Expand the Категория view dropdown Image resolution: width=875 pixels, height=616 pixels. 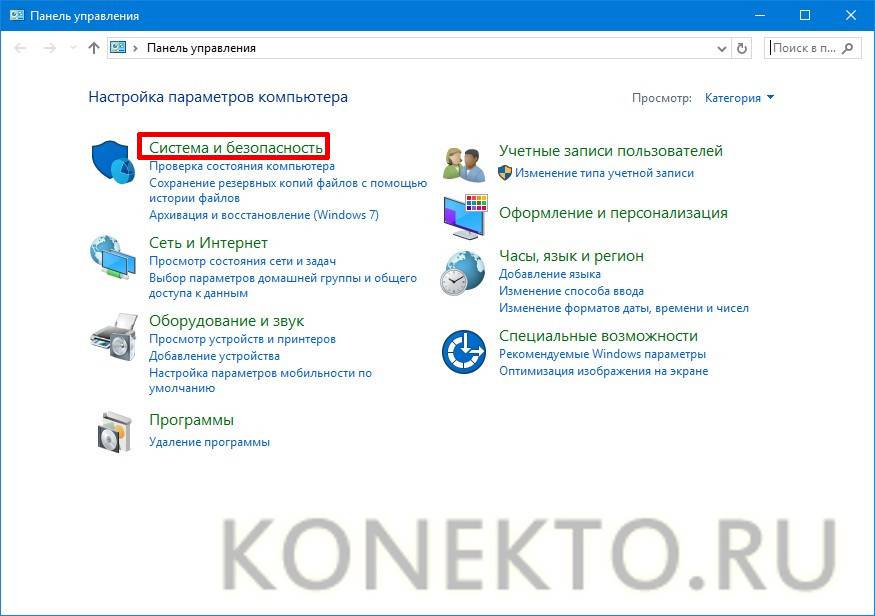tap(739, 98)
